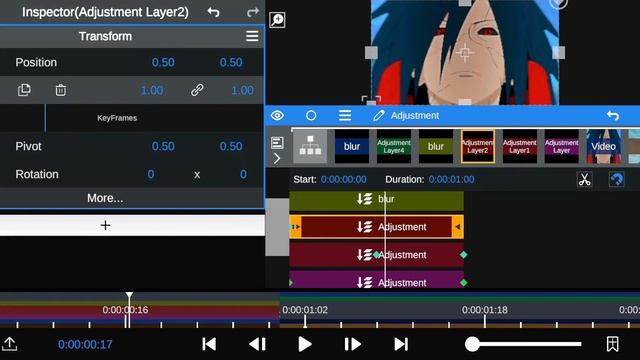The width and height of the screenshot is (640, 360).
Task: Click the end keyframe diamond on red Adjustment clip
Action: [463, 255]
